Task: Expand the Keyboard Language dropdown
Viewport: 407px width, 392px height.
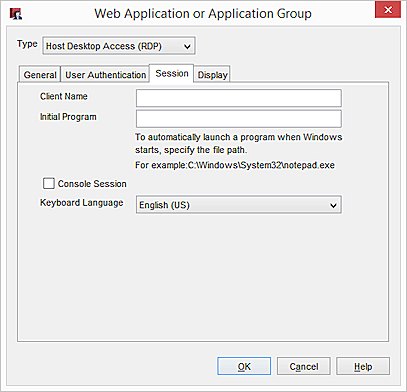Action: coord(239,205)
